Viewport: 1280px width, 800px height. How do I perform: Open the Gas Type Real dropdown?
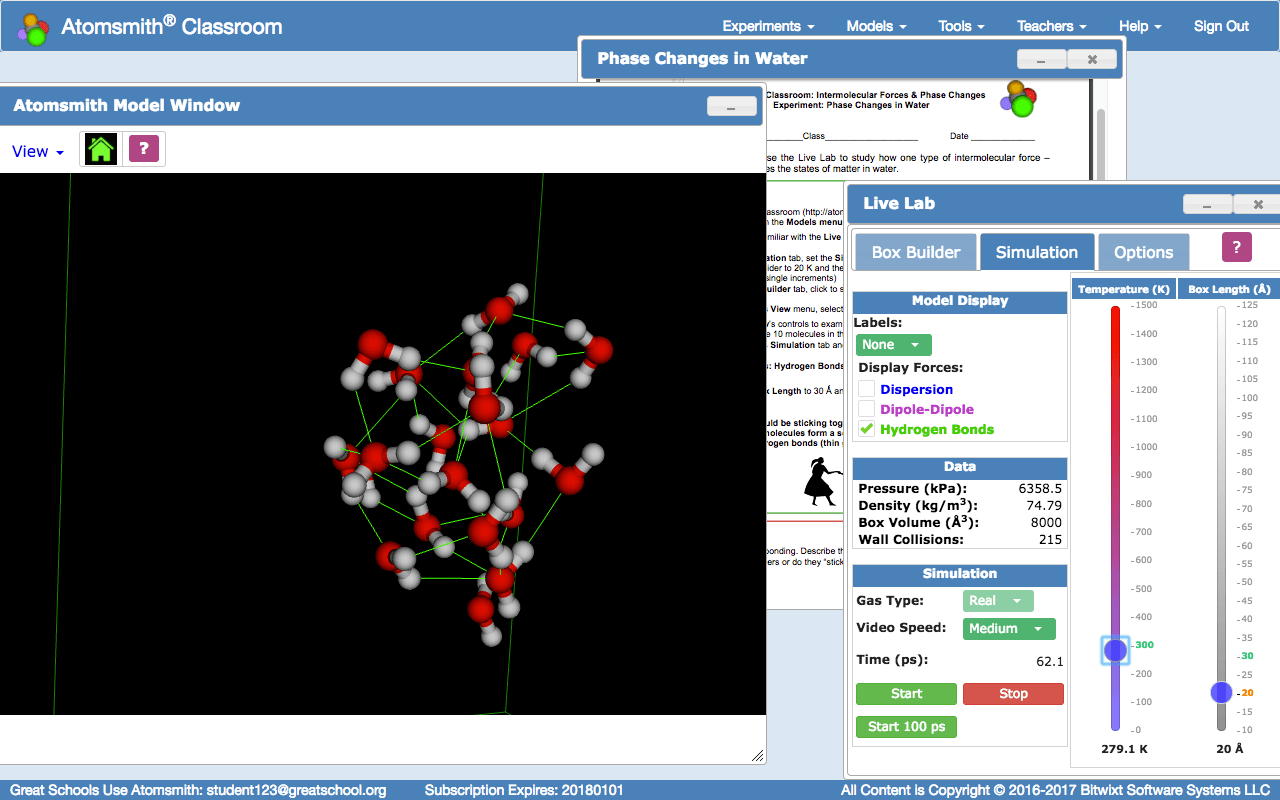tap(998, 601)
